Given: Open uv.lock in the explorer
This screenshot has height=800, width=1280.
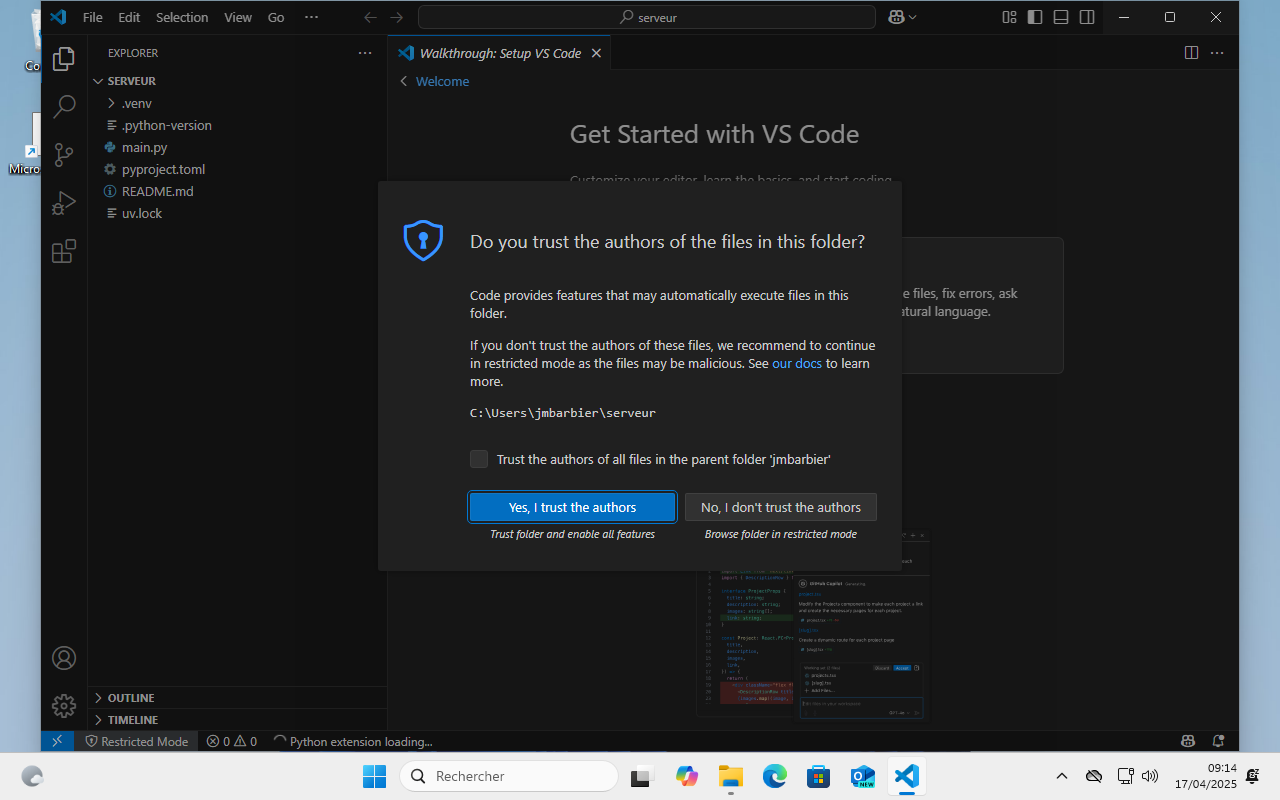Looking at the screenshot, I should 237,213.
